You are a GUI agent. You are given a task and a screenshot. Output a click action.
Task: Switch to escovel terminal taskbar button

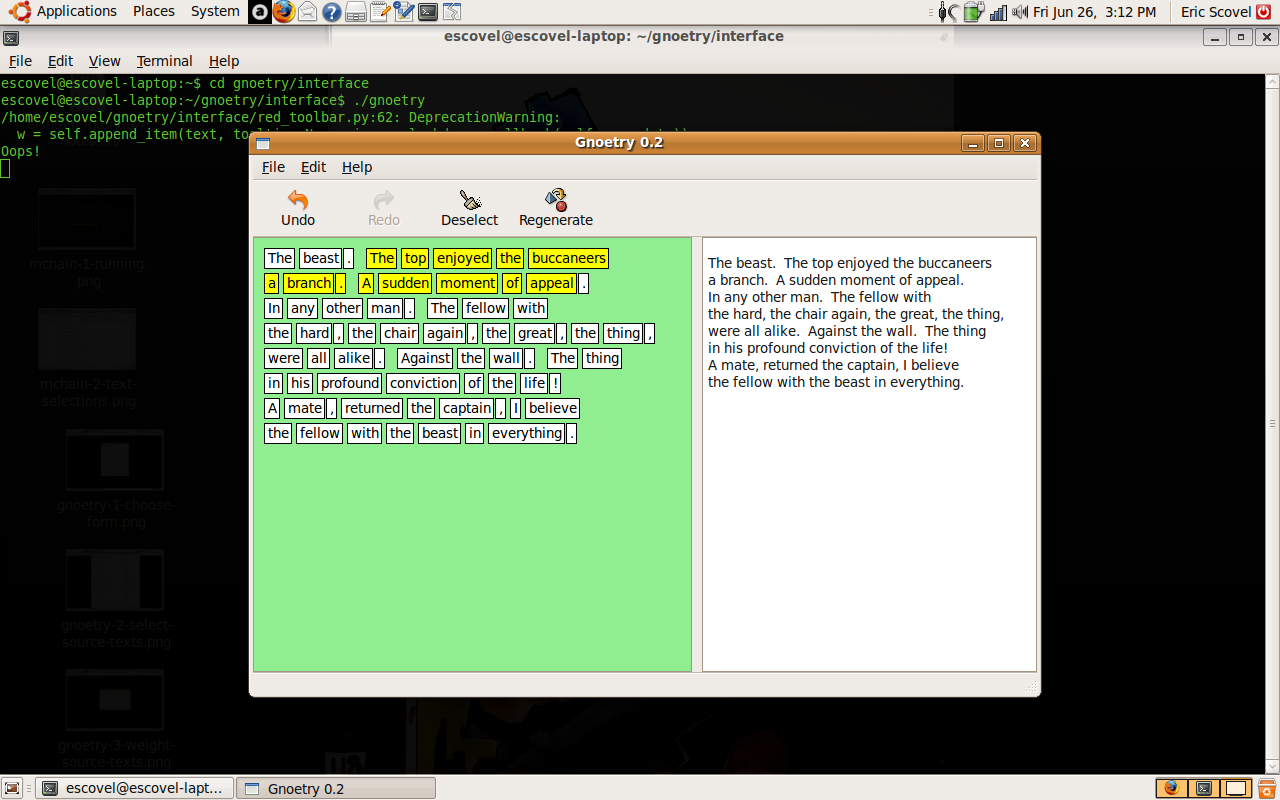pyautogui.click(x=135, y=788)
